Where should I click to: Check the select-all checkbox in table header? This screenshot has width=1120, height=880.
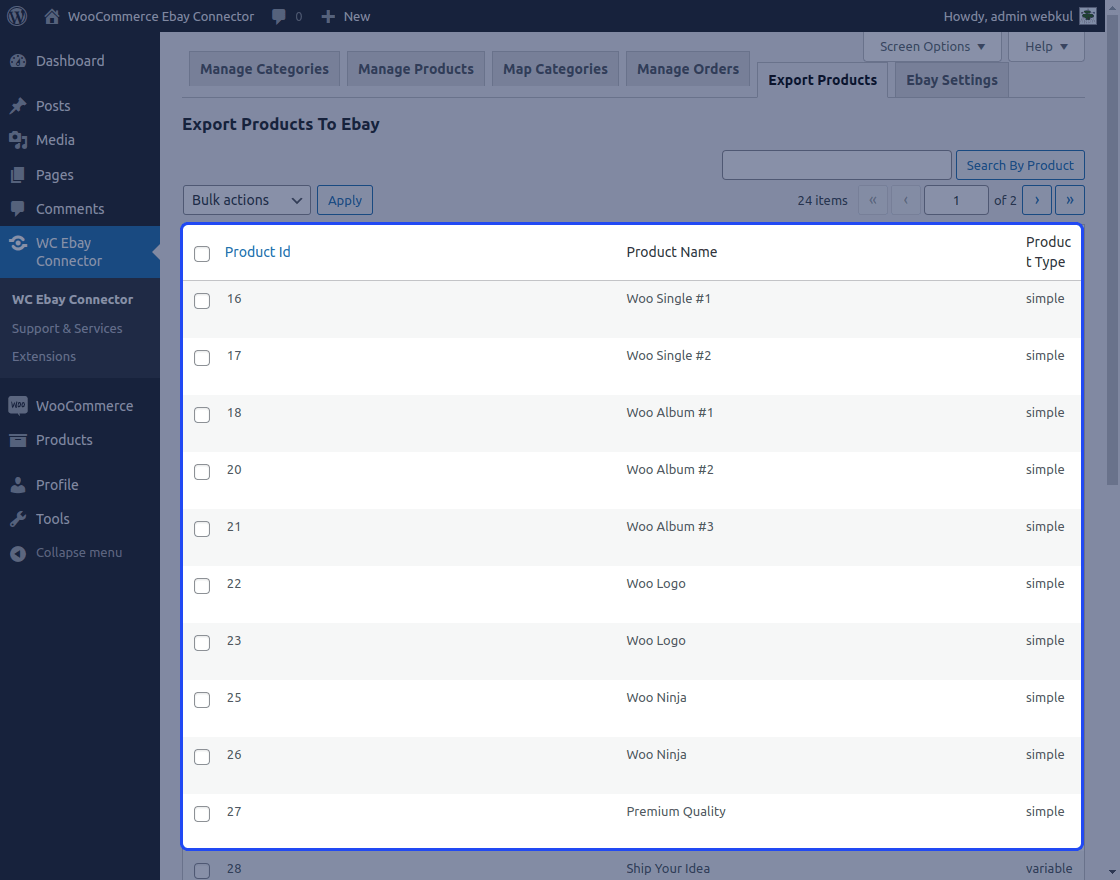coord(201,254)
